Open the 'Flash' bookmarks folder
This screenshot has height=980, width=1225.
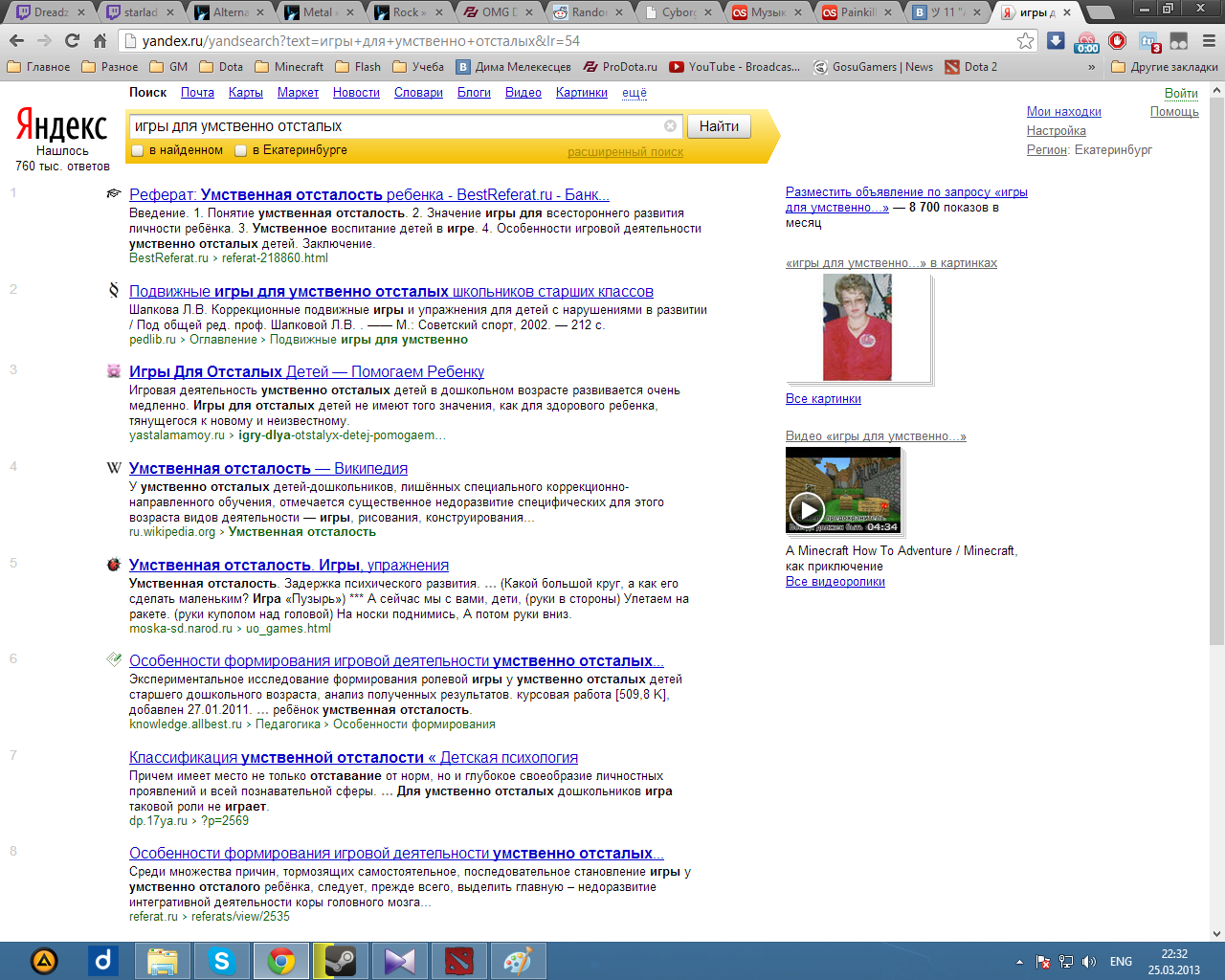(358, 67)
